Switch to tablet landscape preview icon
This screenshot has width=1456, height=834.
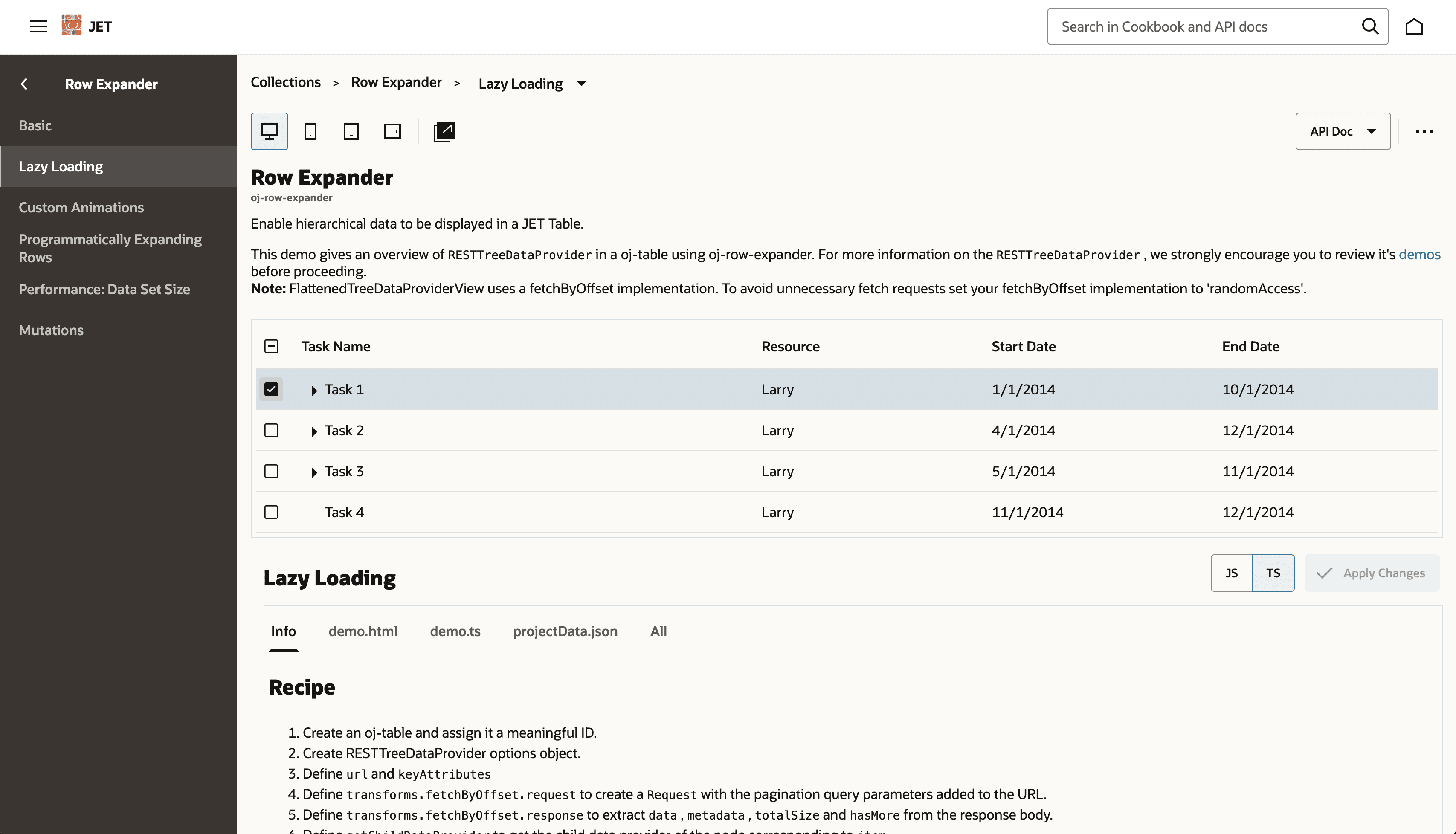[392, 131]
